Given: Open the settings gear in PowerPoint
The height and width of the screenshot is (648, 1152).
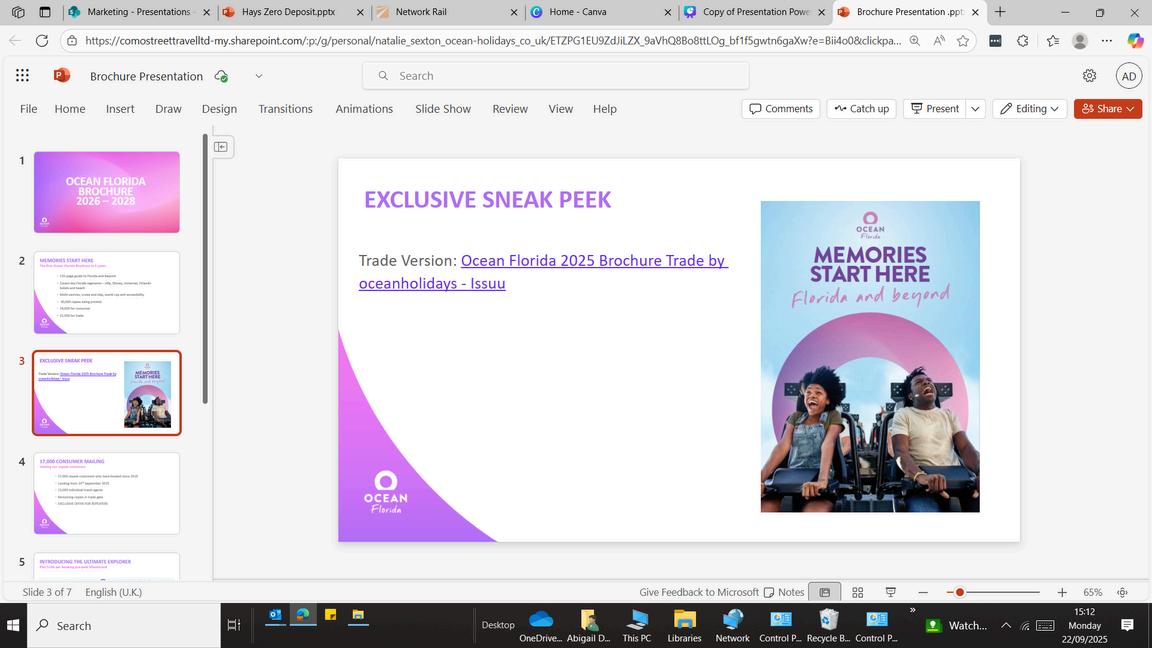Looking at the screenshot, I should pyautogui.click(x=1090, y=76).
